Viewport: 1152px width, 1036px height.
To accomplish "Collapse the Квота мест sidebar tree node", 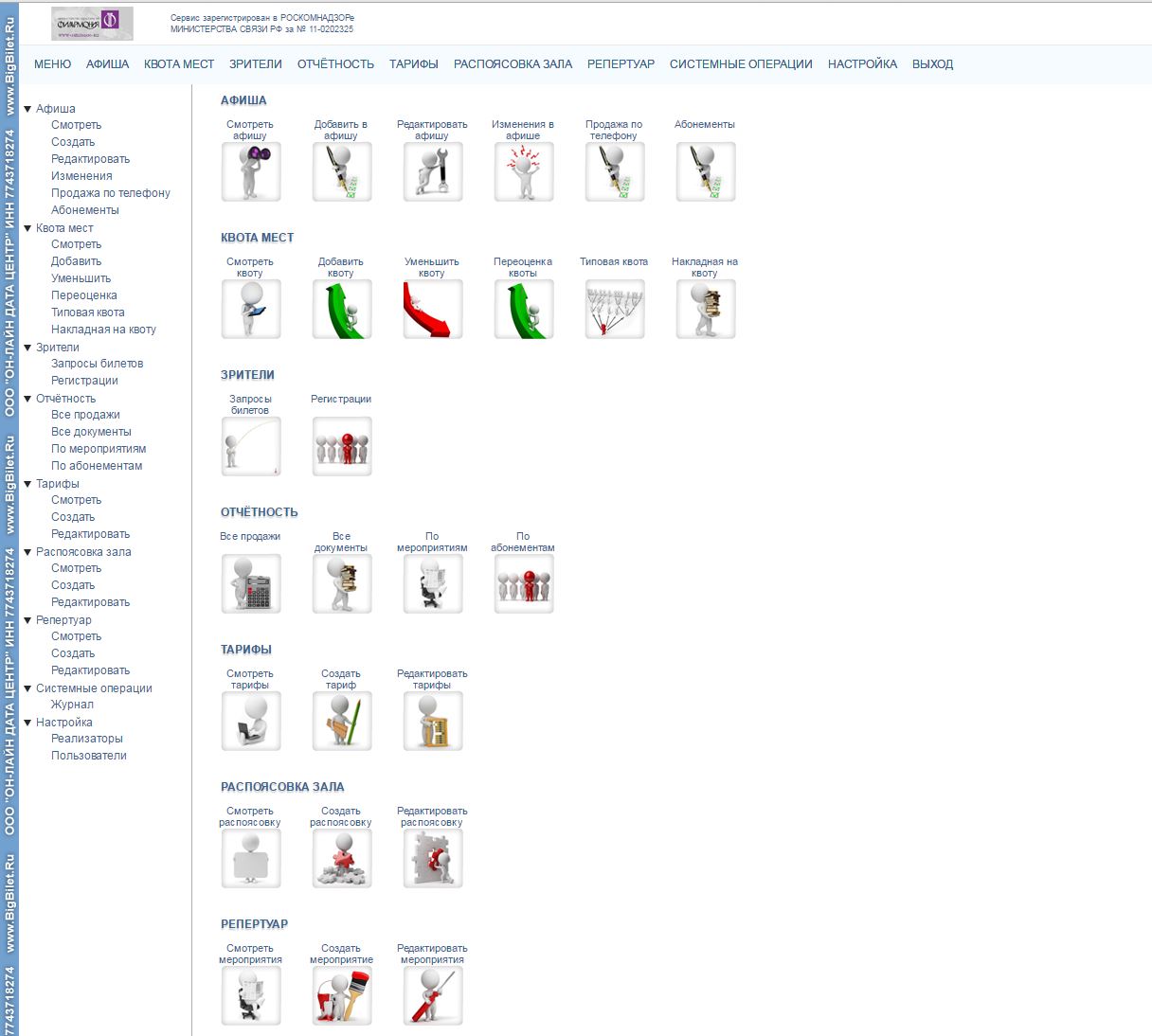I will click(27, 228).
